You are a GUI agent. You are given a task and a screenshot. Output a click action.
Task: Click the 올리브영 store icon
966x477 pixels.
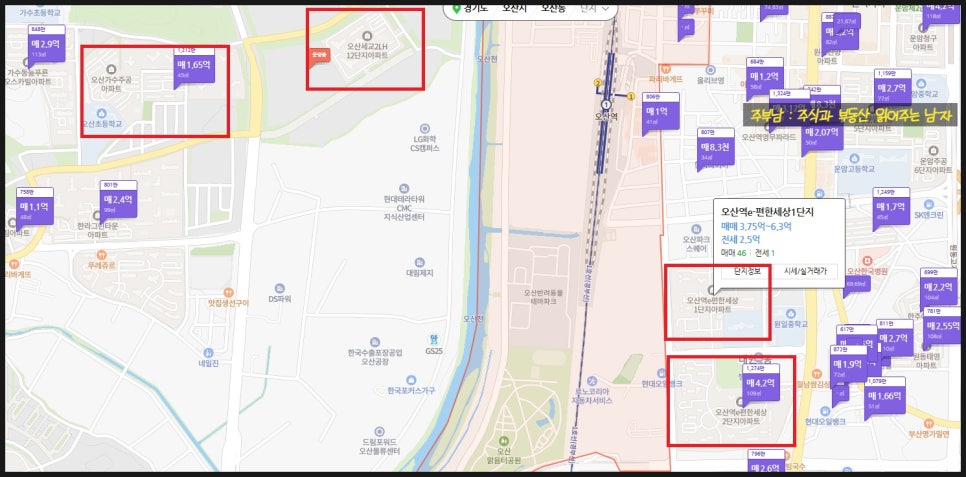coord(710,70)
